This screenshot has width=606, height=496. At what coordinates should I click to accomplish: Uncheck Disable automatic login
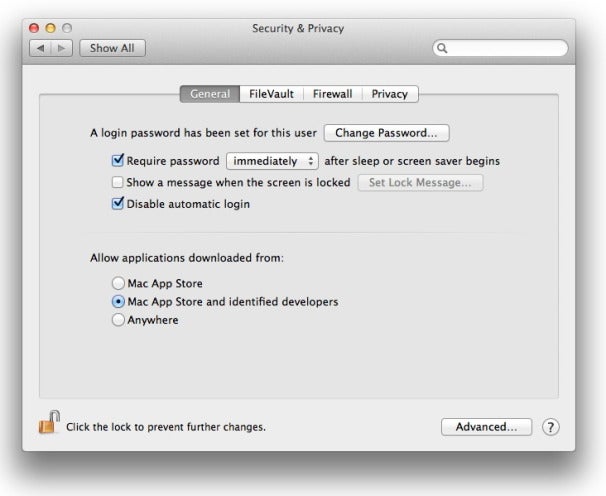tap(117, 203)
